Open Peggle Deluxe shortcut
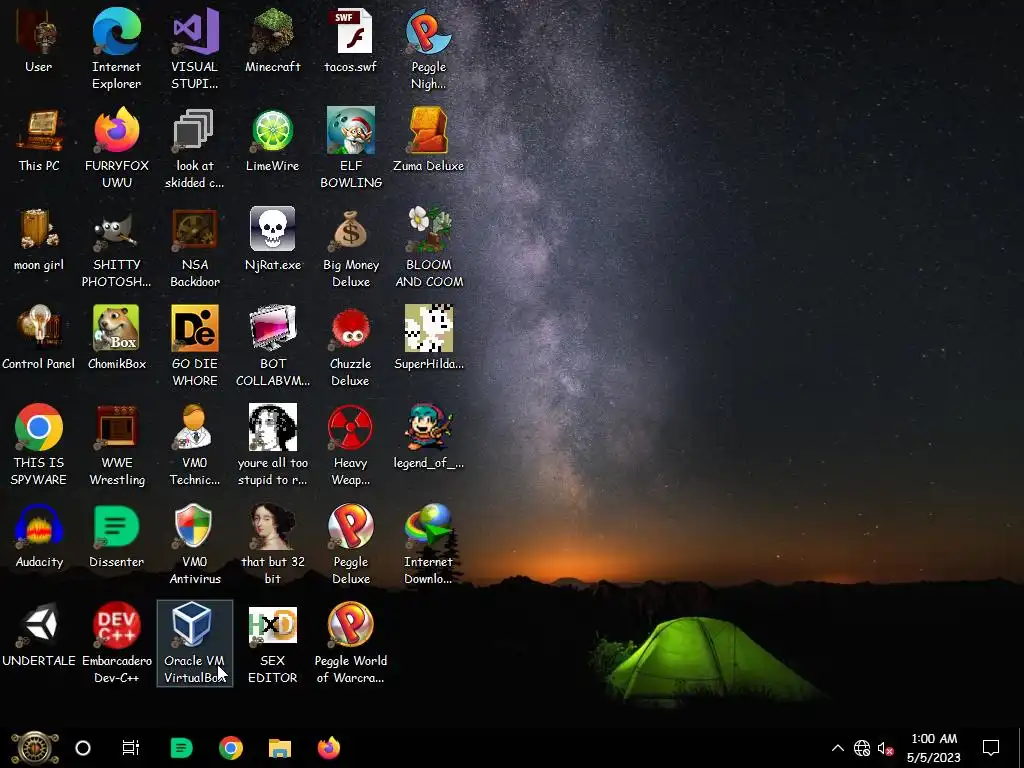Image resolution: width=1024 pixels, height=768 pixels. [351, 545]
